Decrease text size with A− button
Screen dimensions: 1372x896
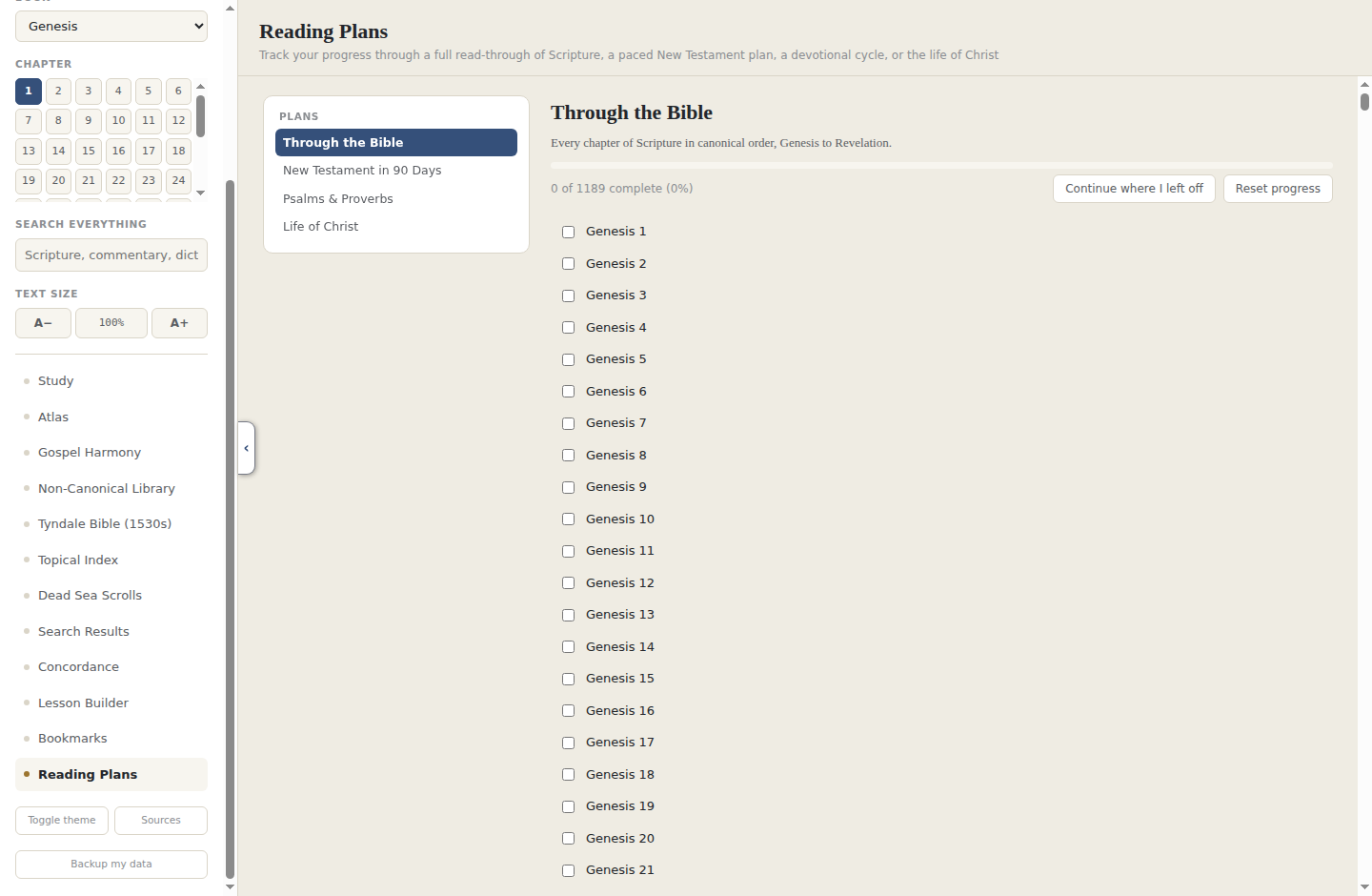pyautogui.click(x=43, y=323)
